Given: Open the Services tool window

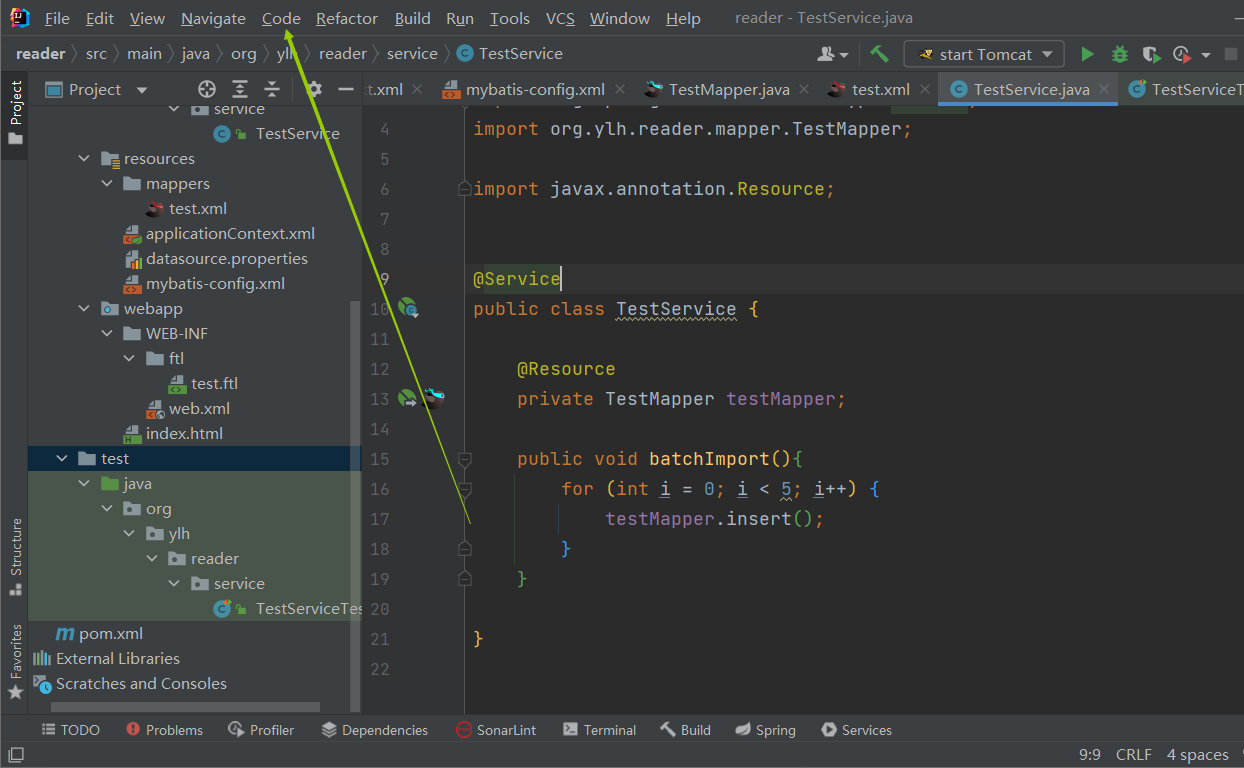Looking at the screenshot, I should 856,730.
